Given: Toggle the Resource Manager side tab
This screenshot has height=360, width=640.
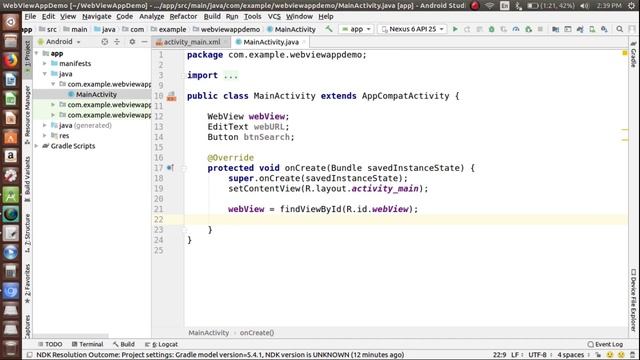Looking at the screenshot, I should 27,115.
